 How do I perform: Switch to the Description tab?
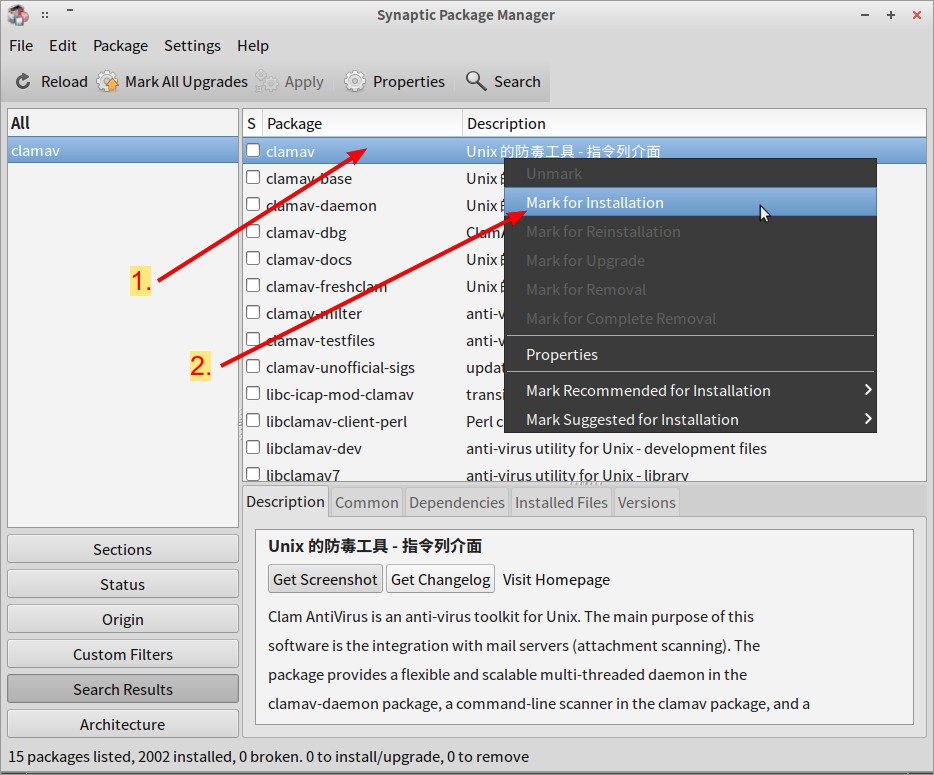tap(285, 502)
